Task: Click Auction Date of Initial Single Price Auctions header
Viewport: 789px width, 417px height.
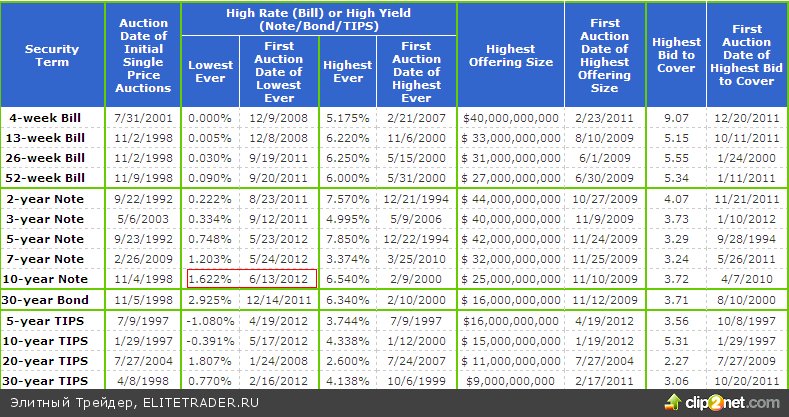Action: [x=143, y=55]
